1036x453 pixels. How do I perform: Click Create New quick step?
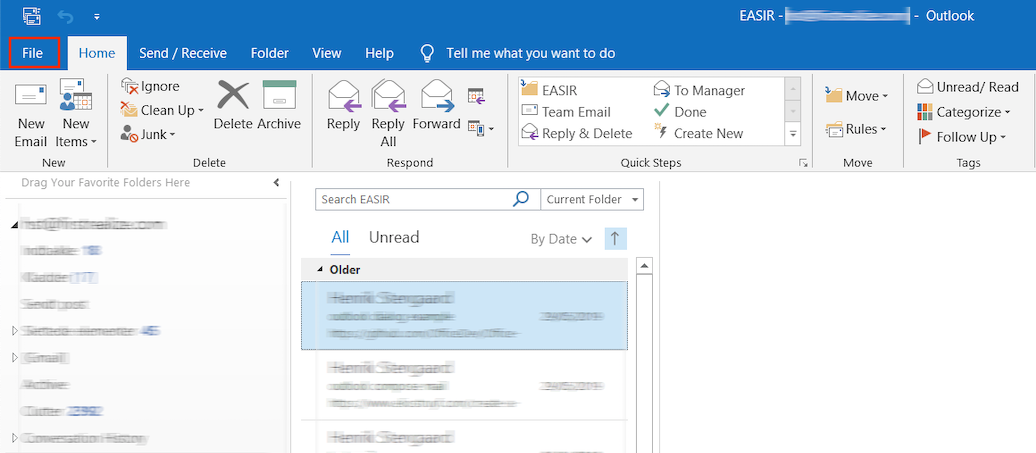click(698, 133)
